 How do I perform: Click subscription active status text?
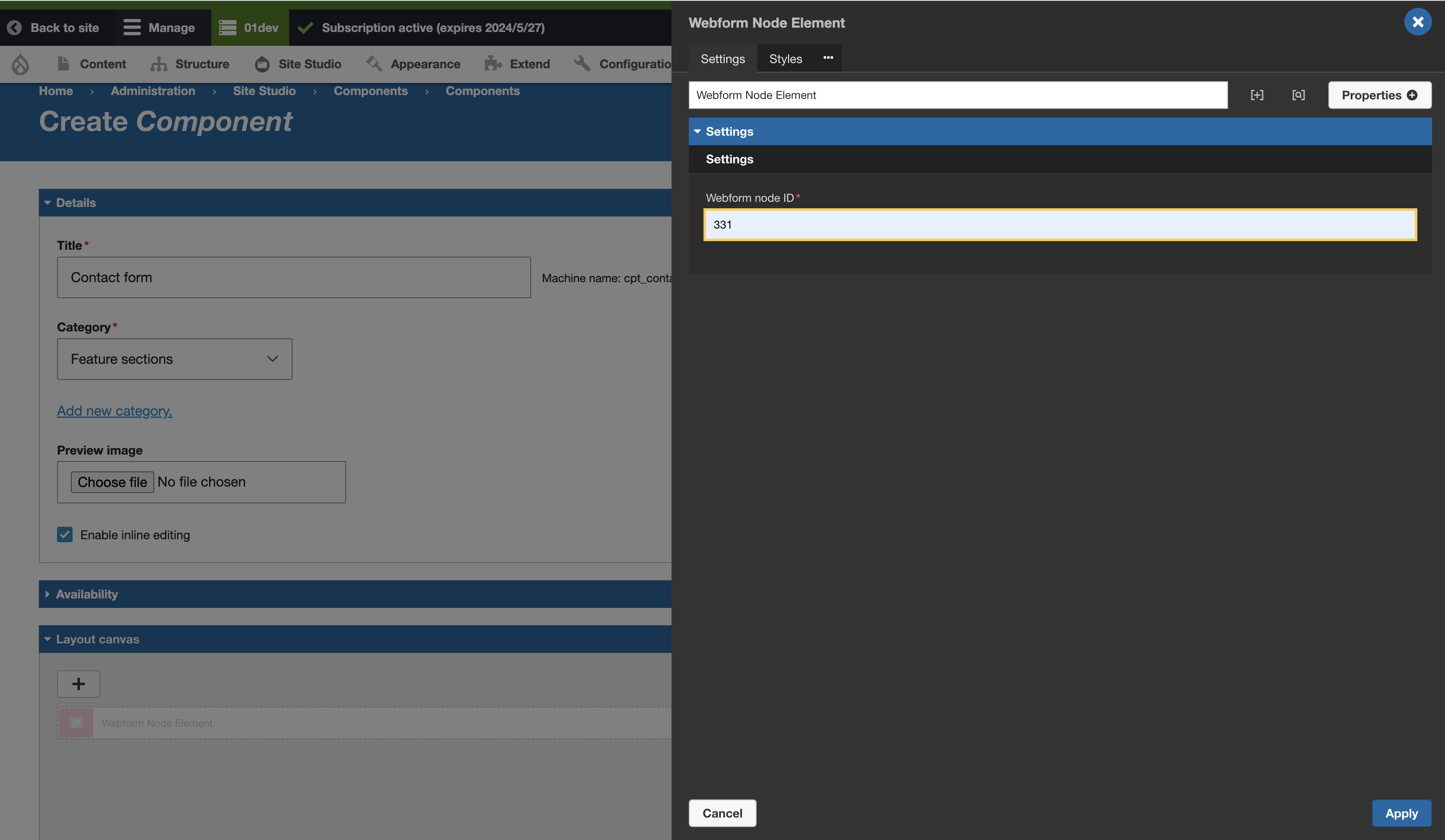click(x=433, y=28)
